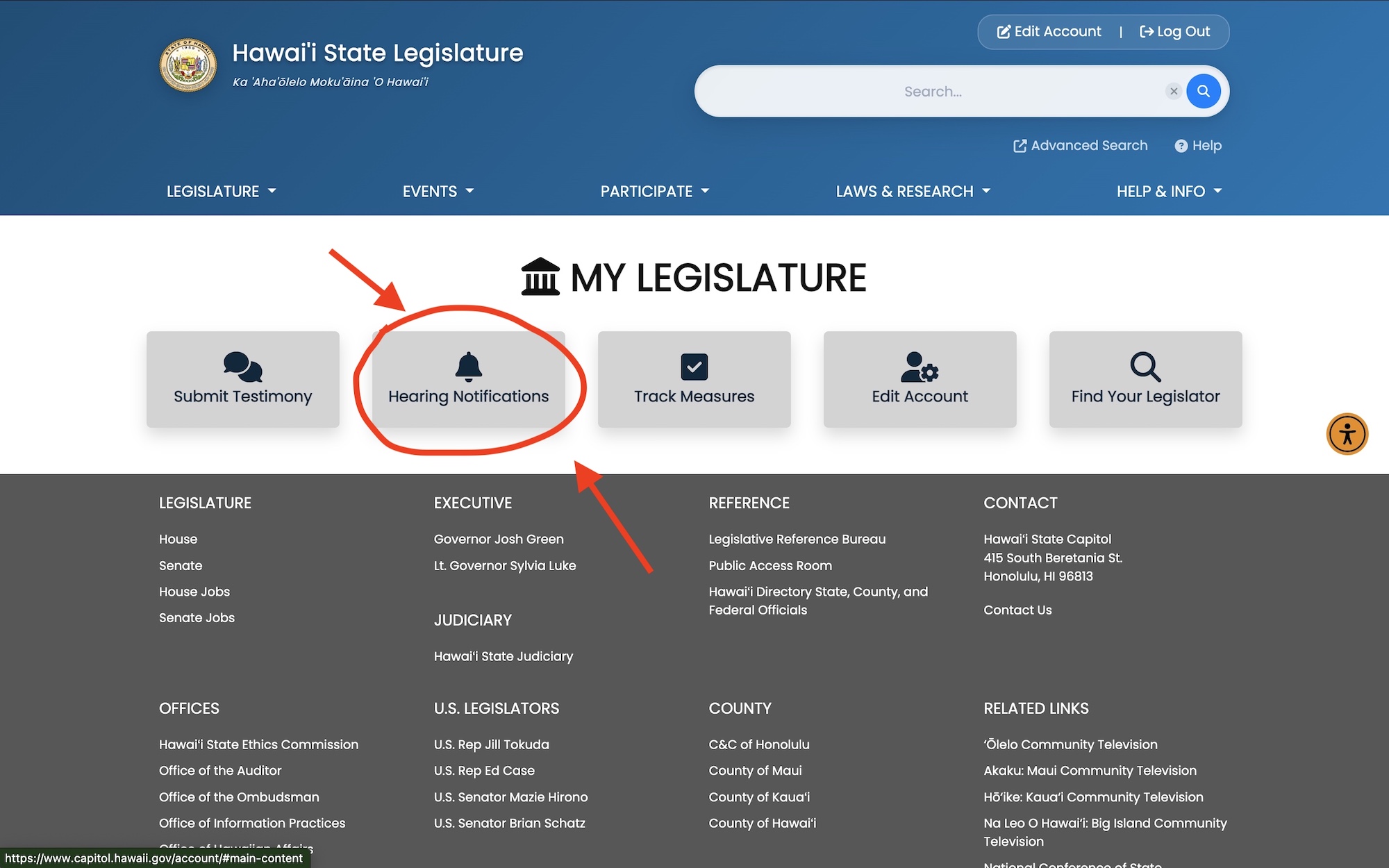
Task: Open the accessibility widget icon
Action: 1347,434
